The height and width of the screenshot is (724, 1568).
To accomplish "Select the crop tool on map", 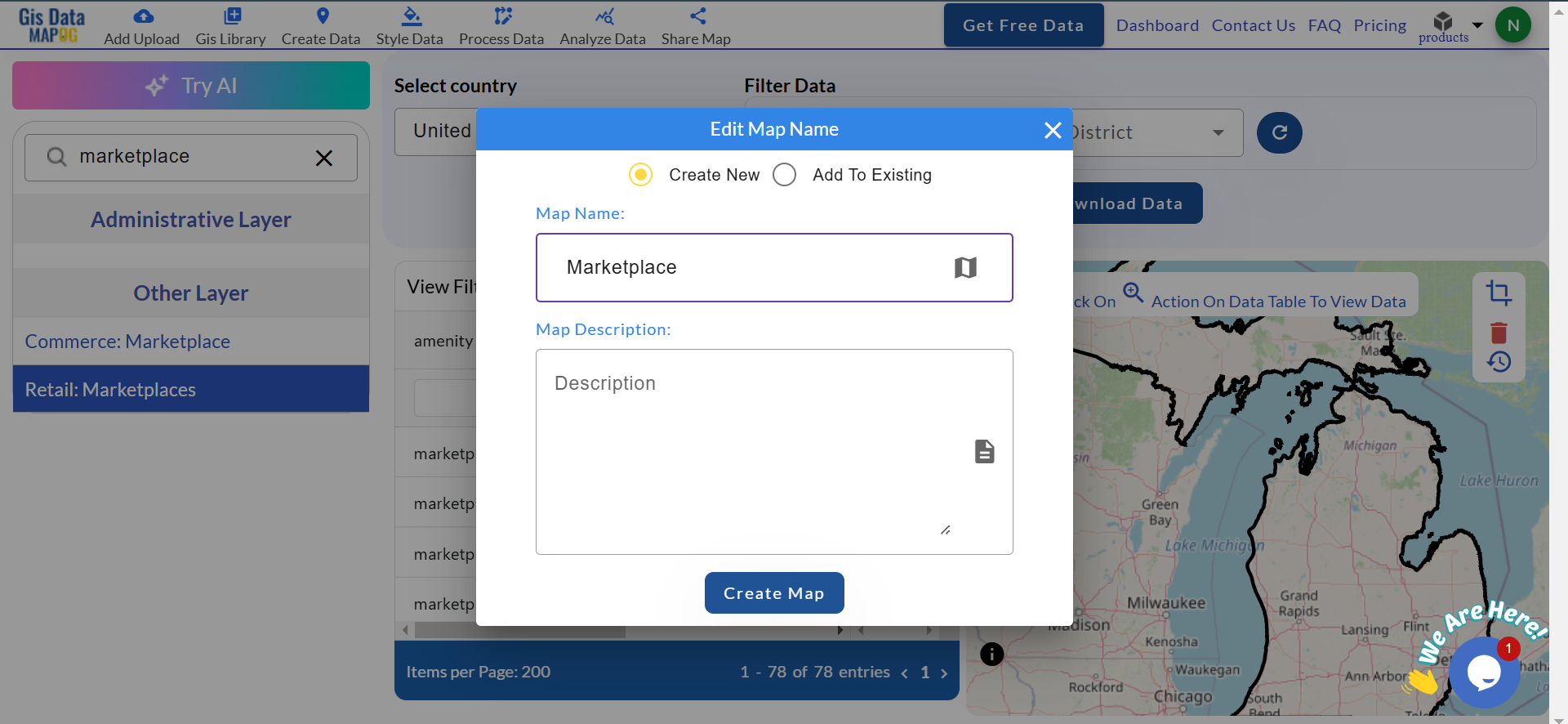I will coord(1499,293).
